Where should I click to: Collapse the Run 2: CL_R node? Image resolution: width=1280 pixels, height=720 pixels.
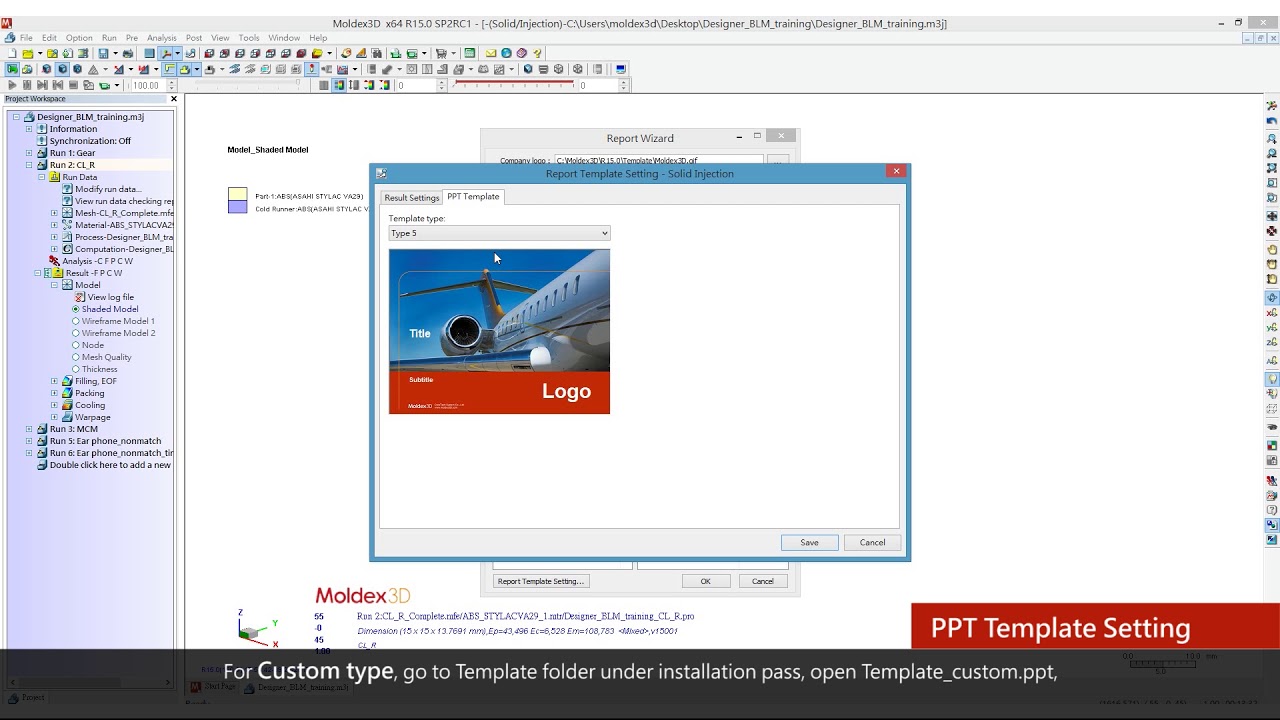click(x=29, y=165)
